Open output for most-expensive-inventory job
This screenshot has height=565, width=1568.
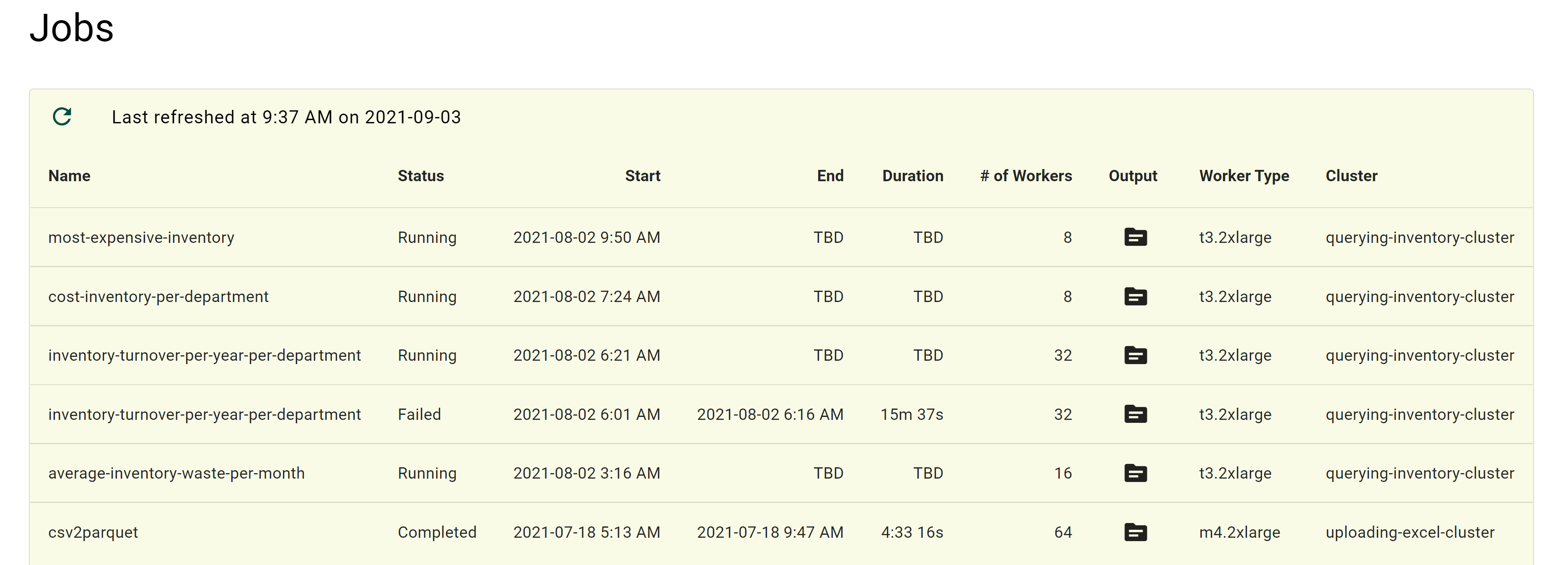(x=1135, y=237)
